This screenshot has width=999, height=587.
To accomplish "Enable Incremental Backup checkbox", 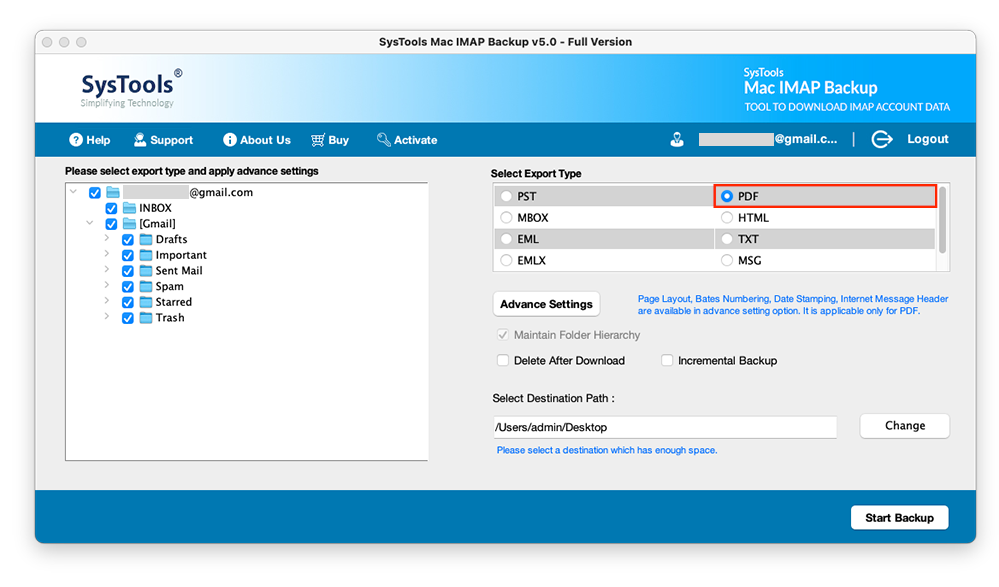I will [667, 360].
